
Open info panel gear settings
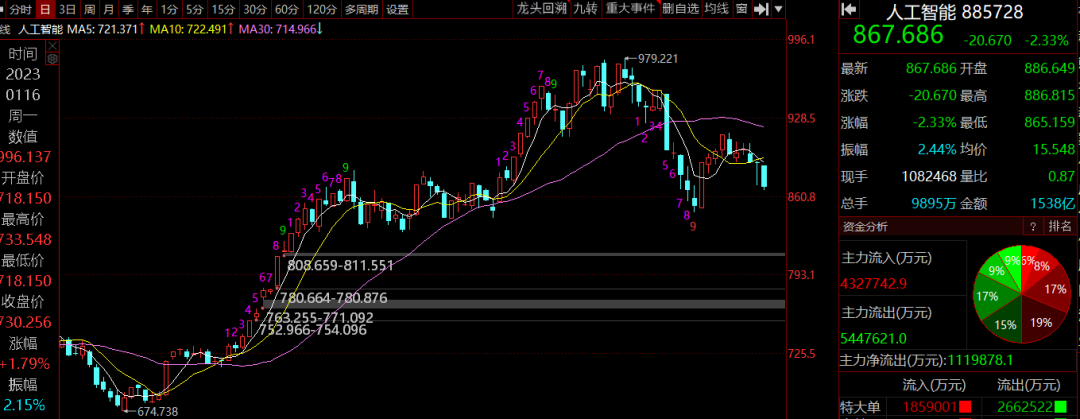tap(52, 59)
